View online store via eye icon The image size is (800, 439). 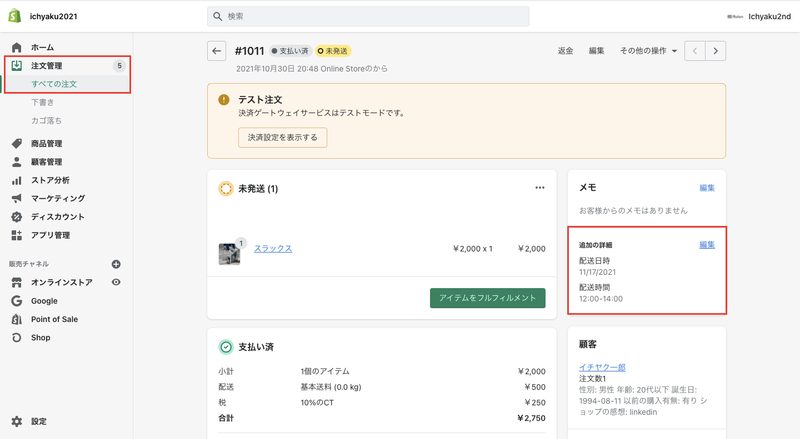coord(116,282)
